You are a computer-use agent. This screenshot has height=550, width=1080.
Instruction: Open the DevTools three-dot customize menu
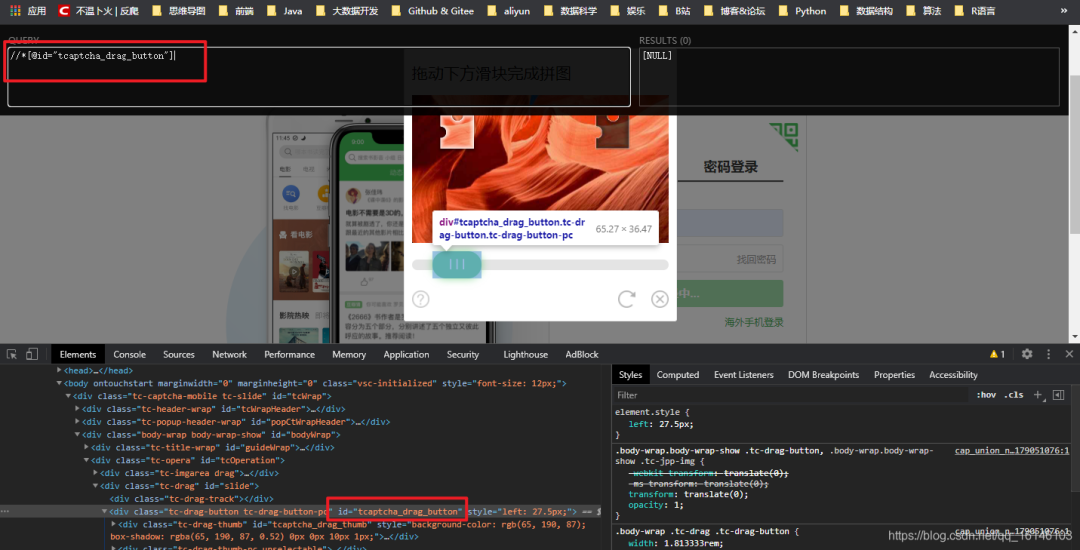[1048, 354]
